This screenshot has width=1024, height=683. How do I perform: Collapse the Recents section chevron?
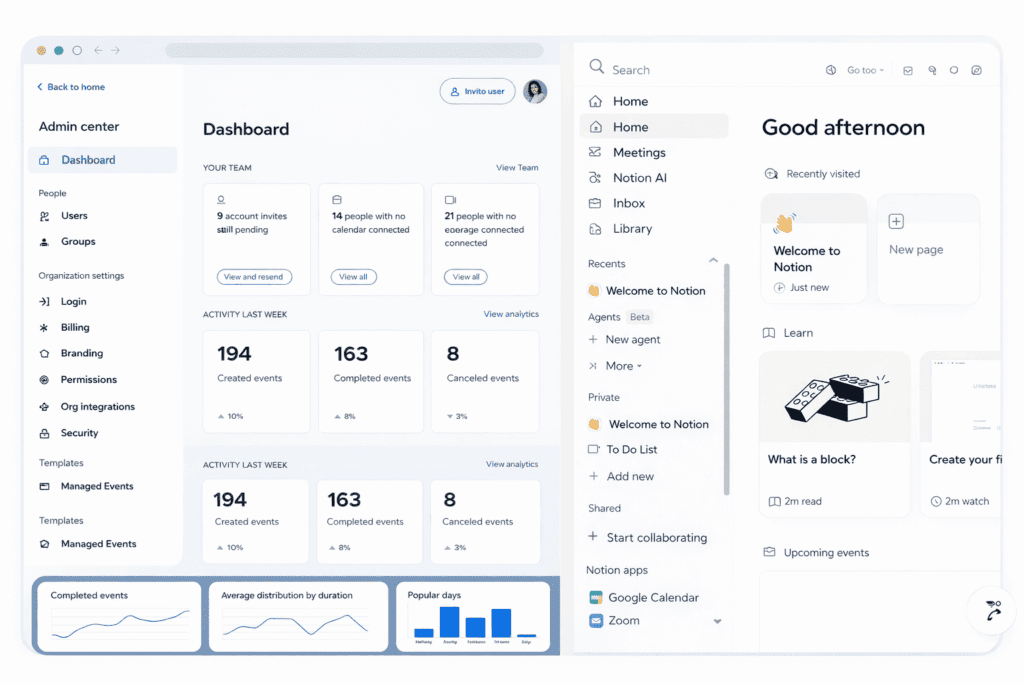713,262
